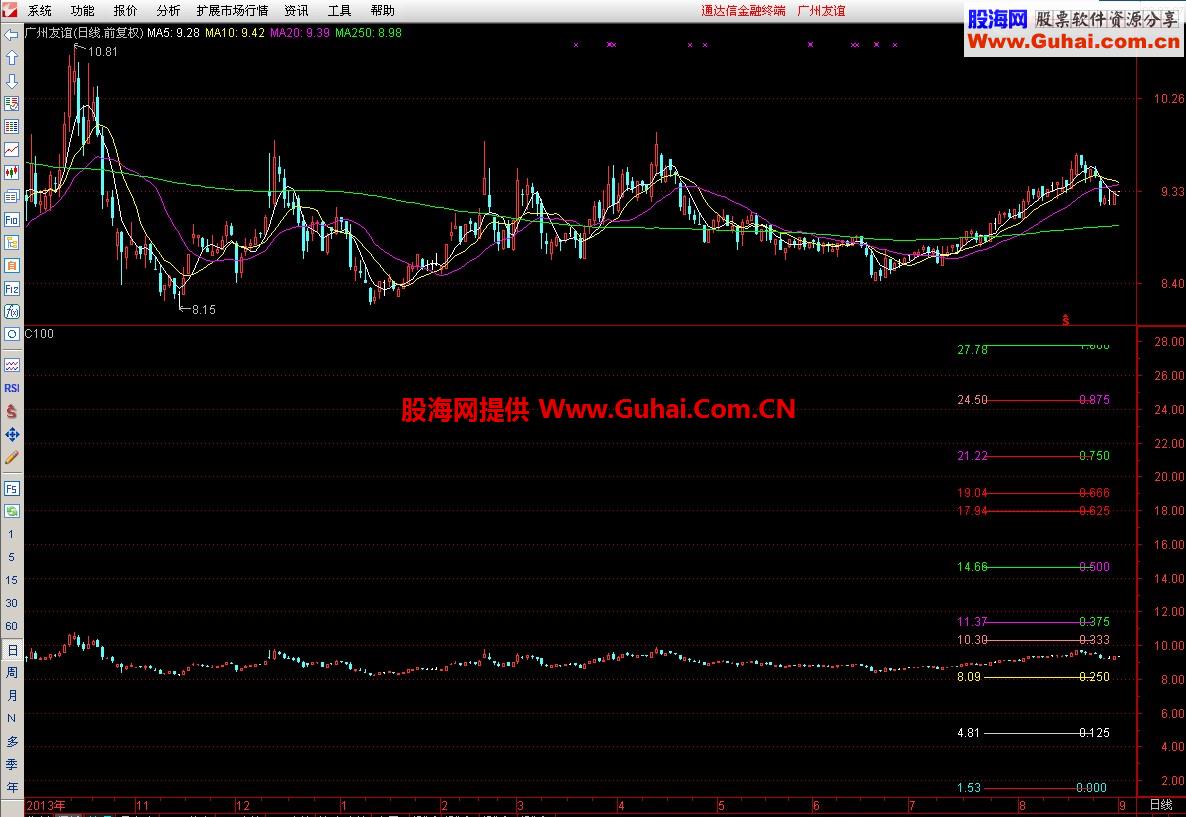
Task: Click the 广州友谊(日线.前复权) chart title
Action: (x=84, y=33)
